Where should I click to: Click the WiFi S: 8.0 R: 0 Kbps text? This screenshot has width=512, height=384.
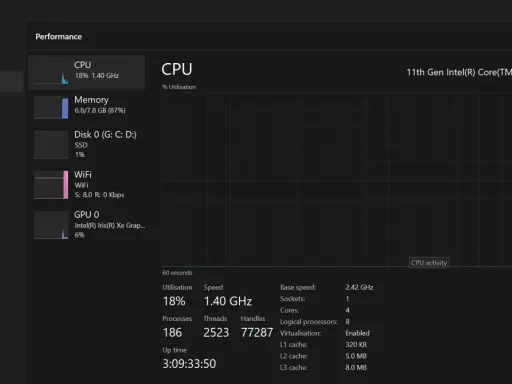[99, 195]
